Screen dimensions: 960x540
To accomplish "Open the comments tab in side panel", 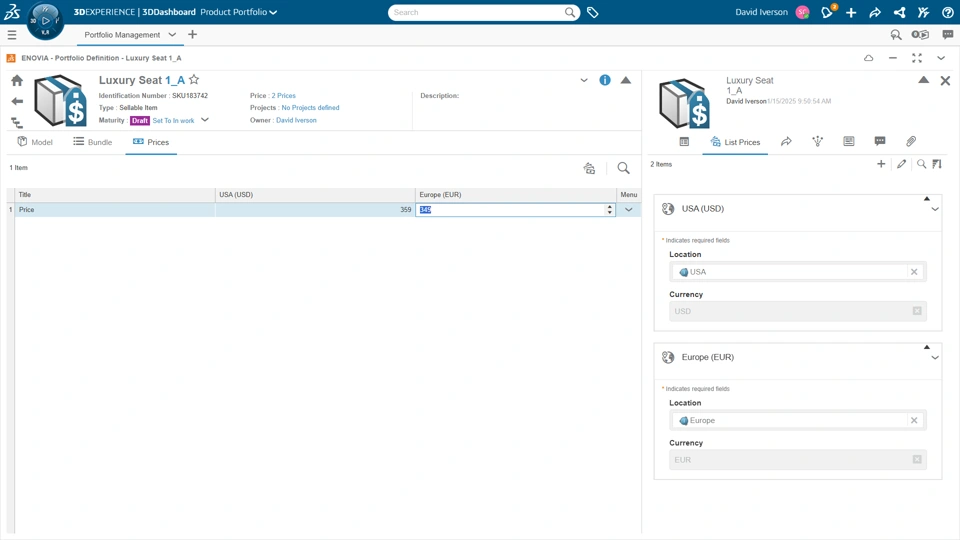I will pyautogui.click(x=880, y=141).
